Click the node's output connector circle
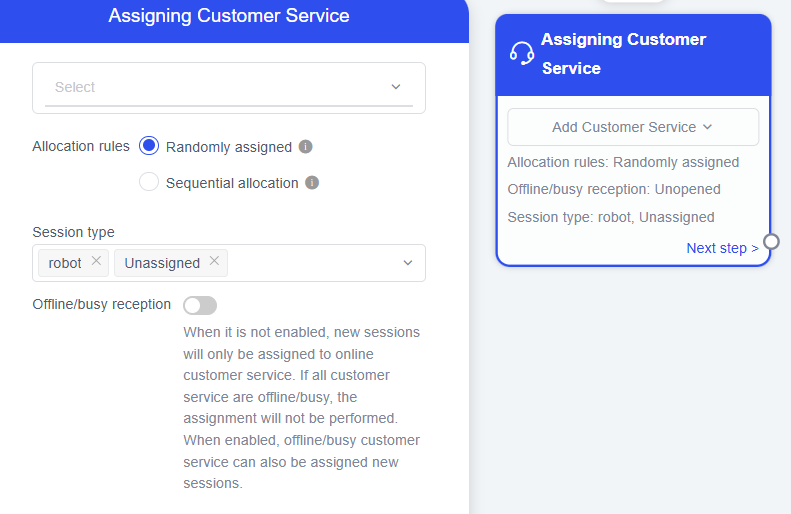791x514 pixels. pyautogui.click(x=771, y=241)
